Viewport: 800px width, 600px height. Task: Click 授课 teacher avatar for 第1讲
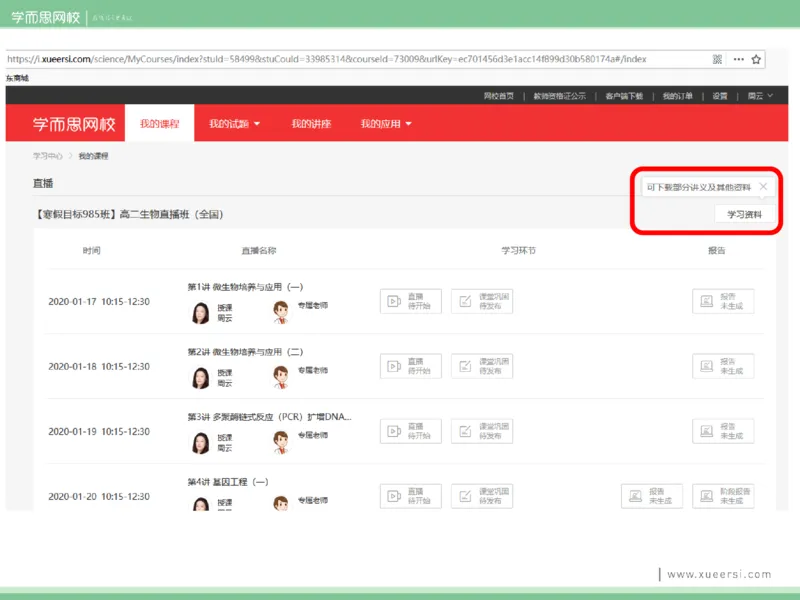point(201,313)
